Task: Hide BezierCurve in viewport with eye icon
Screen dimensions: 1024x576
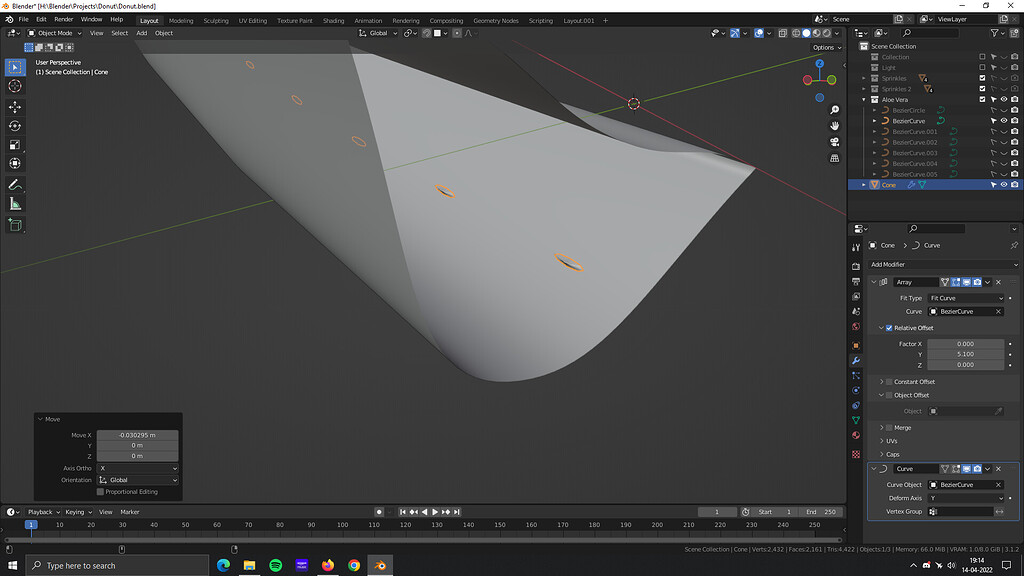Action: click(x=1004, y=121)
